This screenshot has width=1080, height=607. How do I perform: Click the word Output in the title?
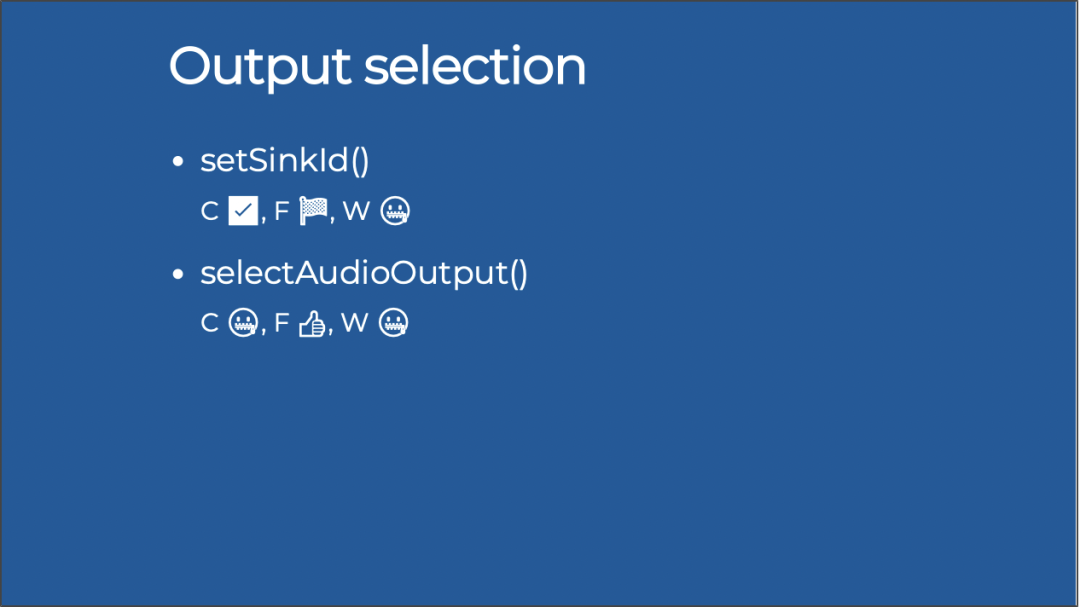(x=260, y=68)
